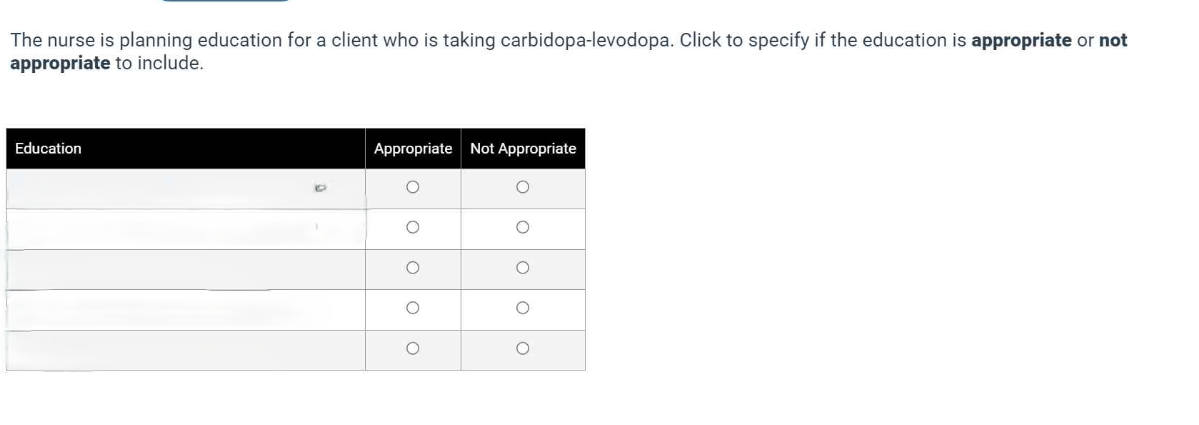Pick Appropriate for the fourth education row

click(x=412, y=308)
